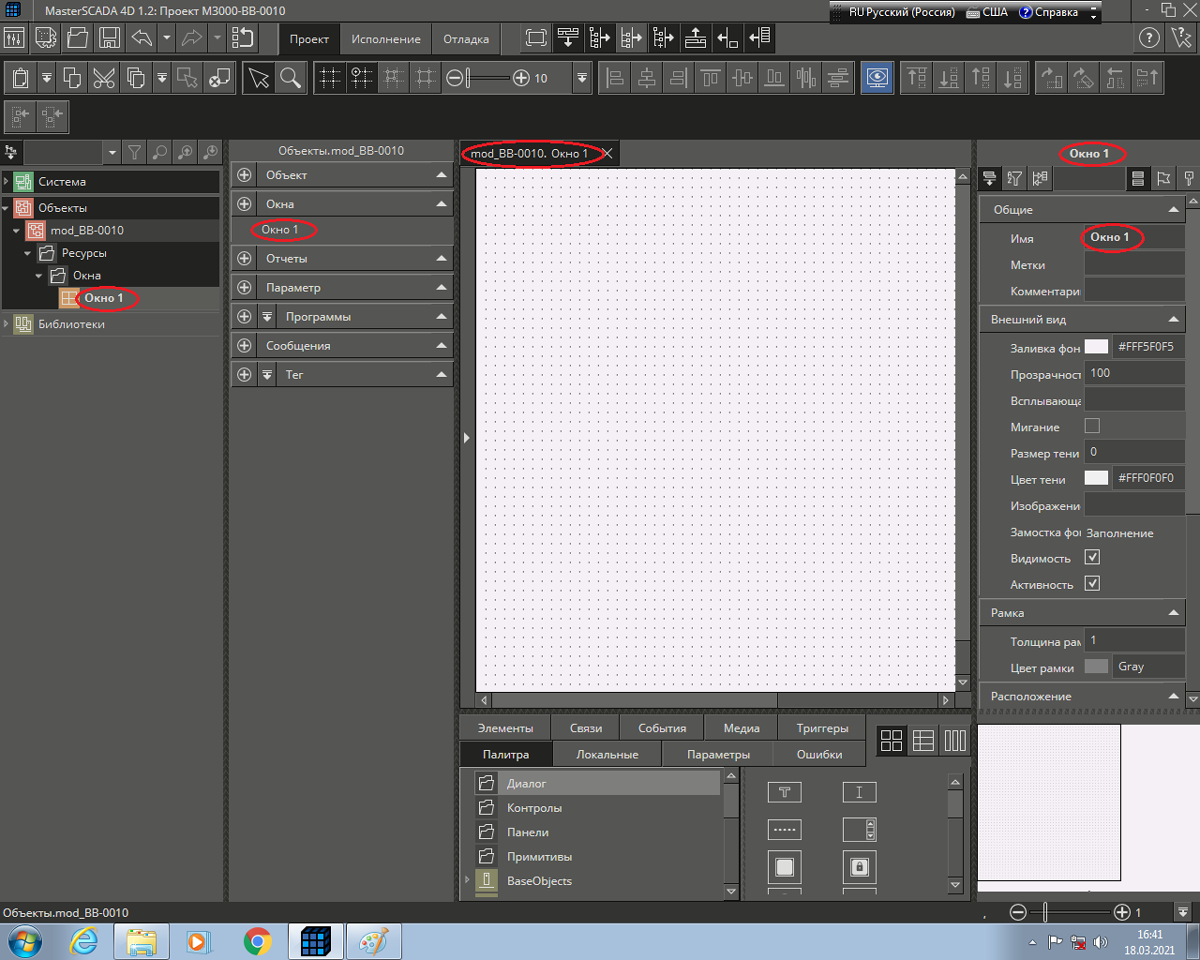1200x960 pixels.
Task: Open the Контролы palette folder
Action: (x=534, y=808)
